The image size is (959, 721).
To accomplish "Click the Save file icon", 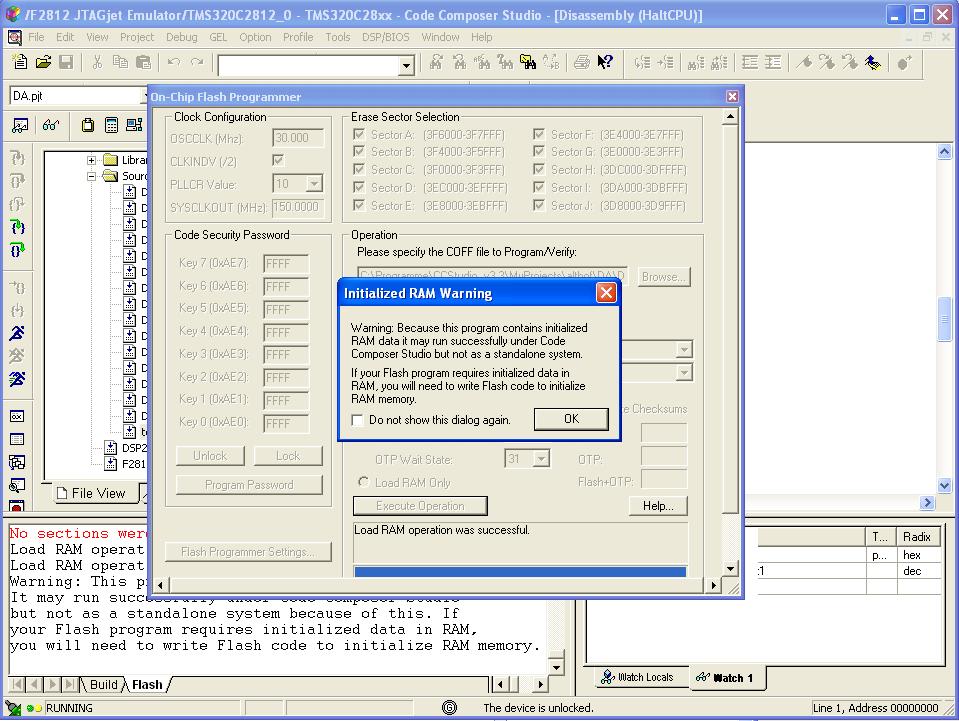I will (x=65, y=62).
